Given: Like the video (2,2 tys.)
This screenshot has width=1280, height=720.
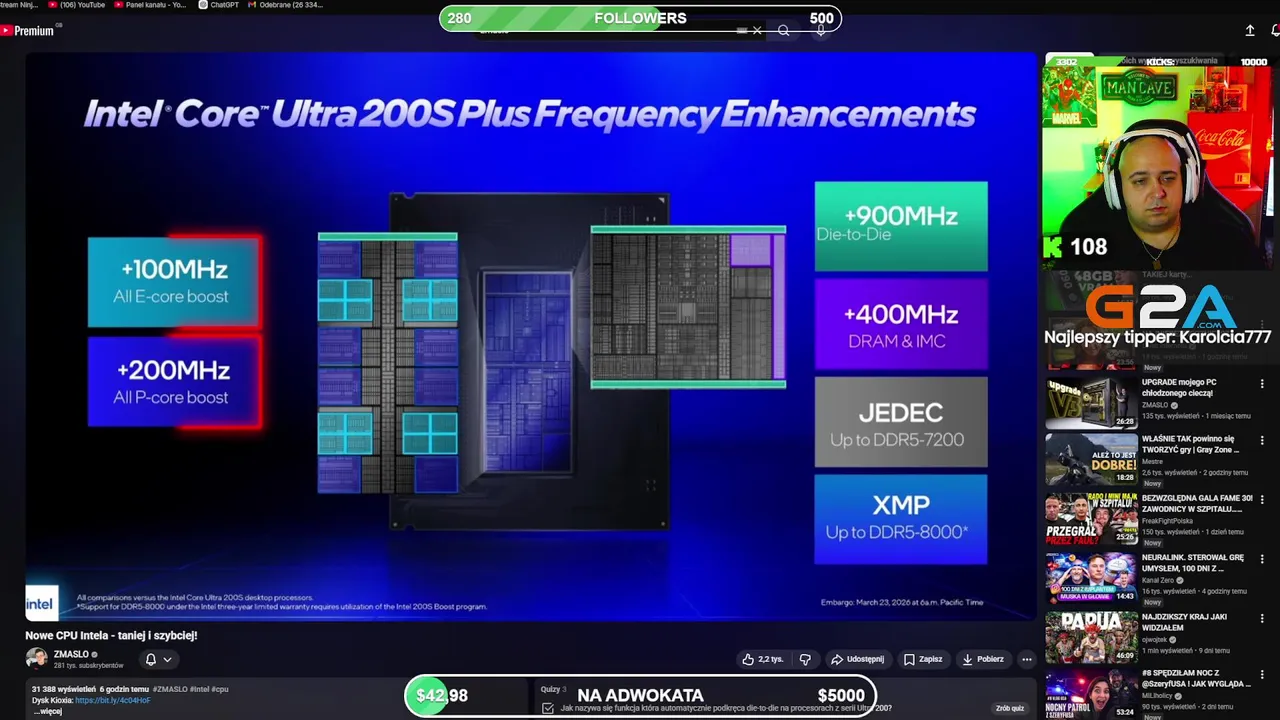Looking at the screenshot, I should tap(762, 659).
